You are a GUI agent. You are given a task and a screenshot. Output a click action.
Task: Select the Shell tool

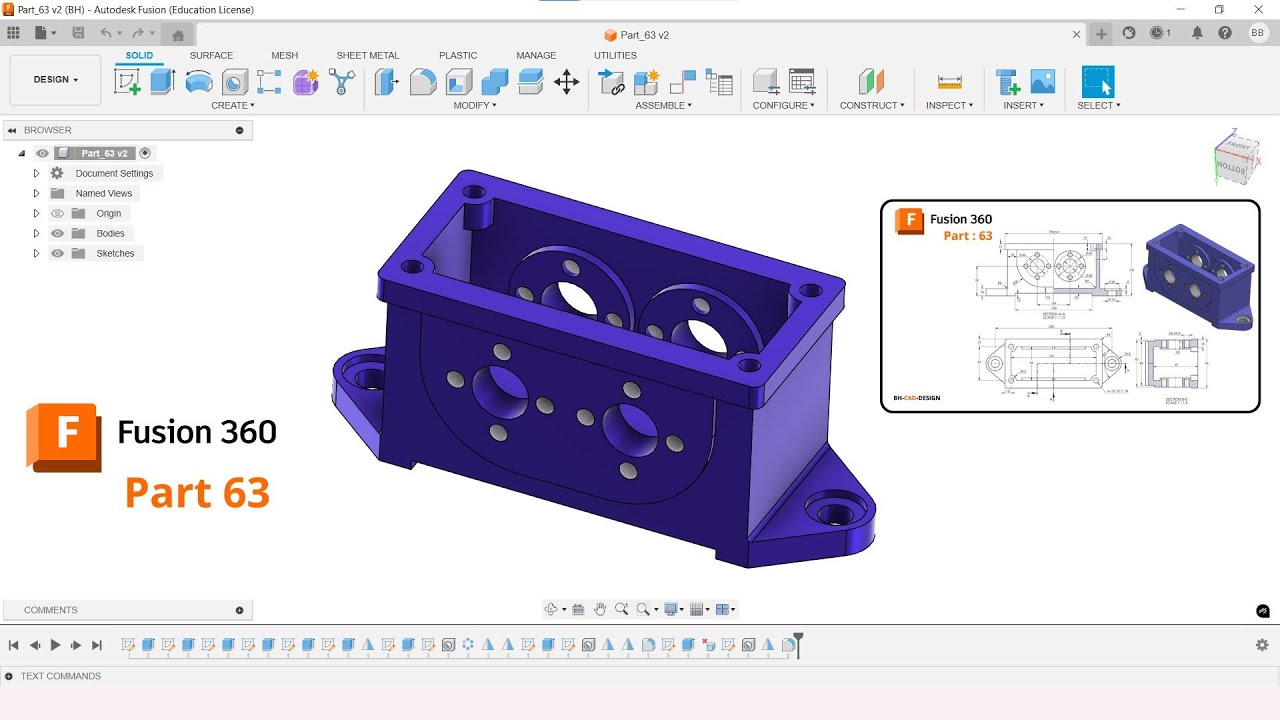(459, 82)
